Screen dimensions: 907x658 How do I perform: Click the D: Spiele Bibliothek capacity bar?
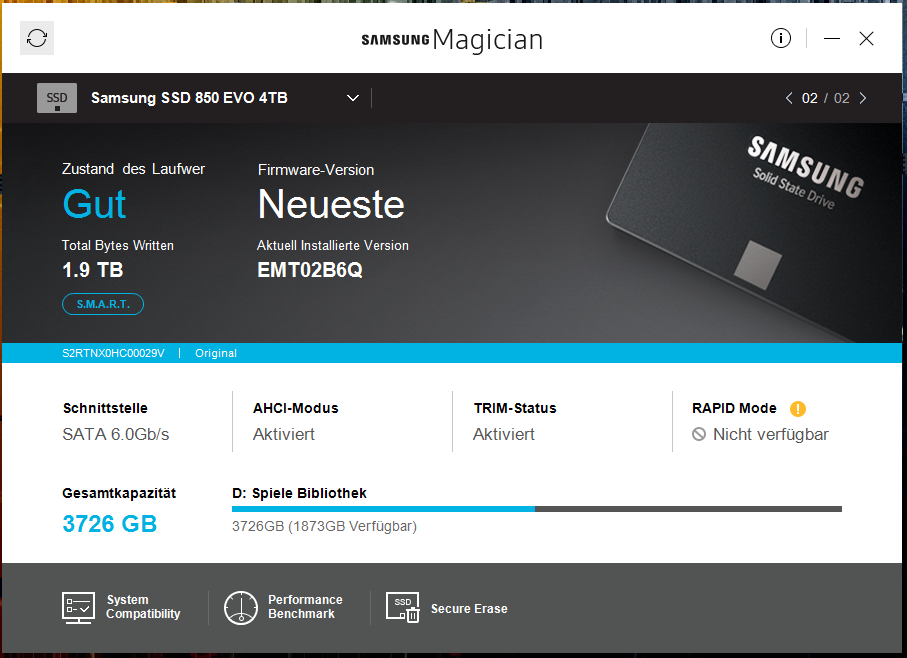(537, 509)
